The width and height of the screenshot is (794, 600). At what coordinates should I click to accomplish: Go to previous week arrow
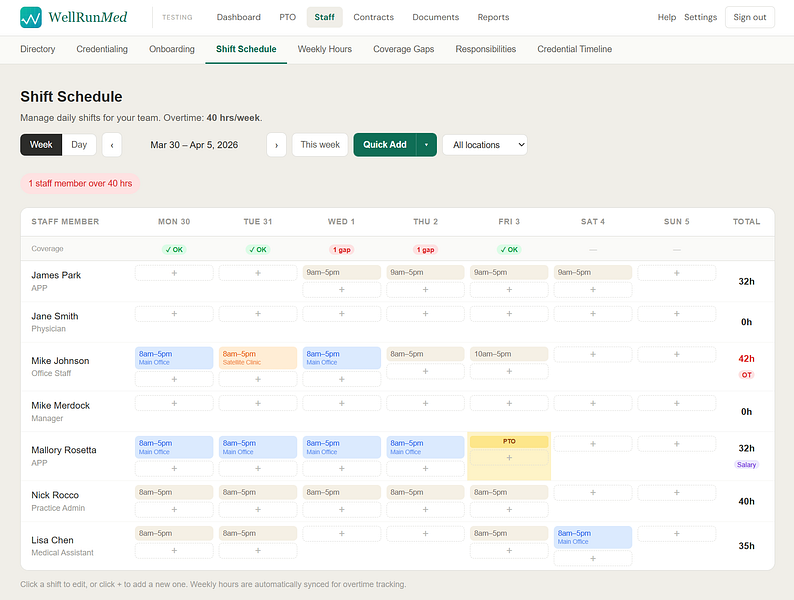click(x=112, y=145)
